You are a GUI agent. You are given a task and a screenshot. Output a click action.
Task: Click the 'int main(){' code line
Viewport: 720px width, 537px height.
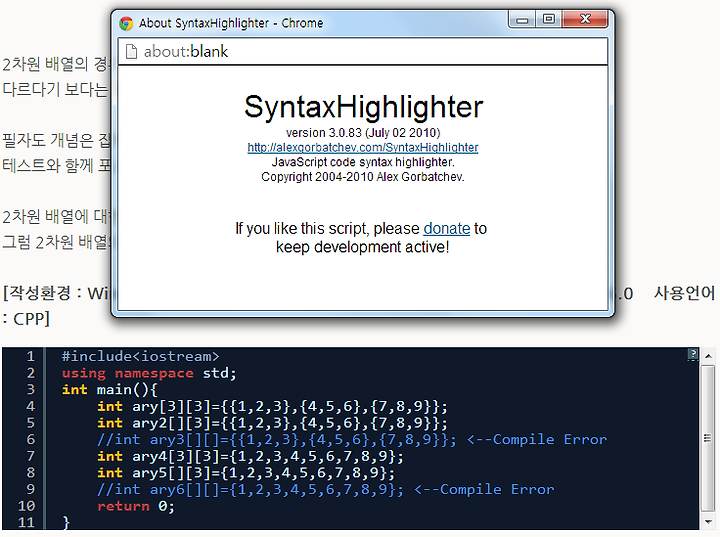tap(110, 390)
